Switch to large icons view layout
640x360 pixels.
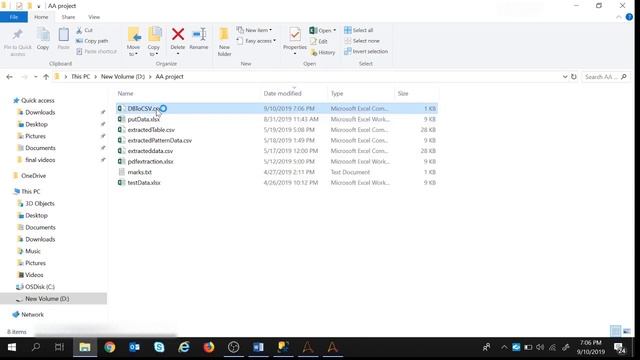(x=627, y=331)
